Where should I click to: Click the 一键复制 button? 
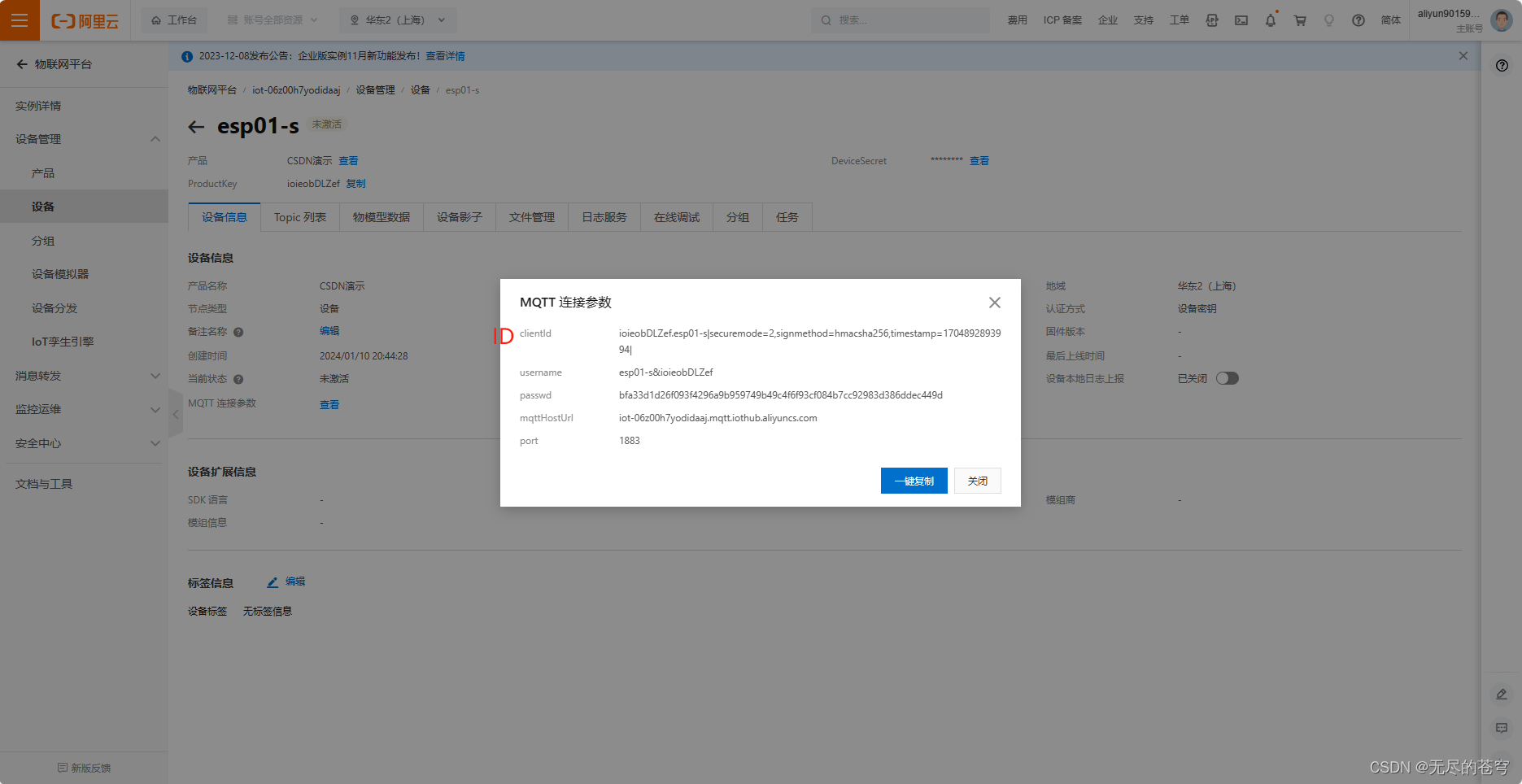click(914, 481)
